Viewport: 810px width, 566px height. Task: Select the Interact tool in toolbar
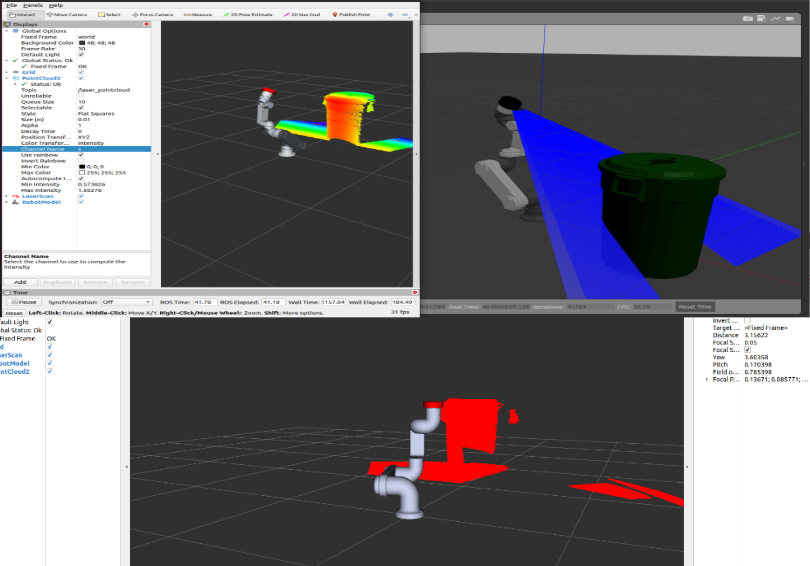pyautogui.click(x=22, y=14)
